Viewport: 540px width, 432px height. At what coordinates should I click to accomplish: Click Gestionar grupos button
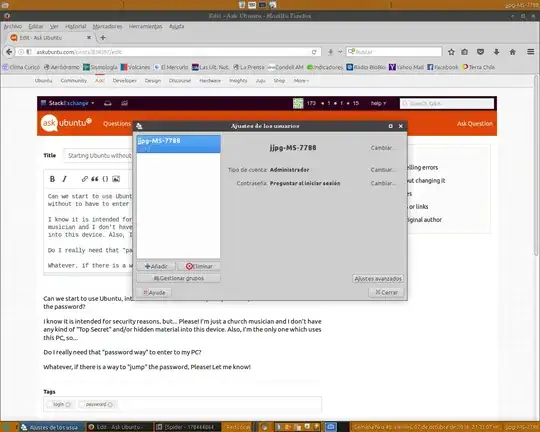(x=178, y=278)
